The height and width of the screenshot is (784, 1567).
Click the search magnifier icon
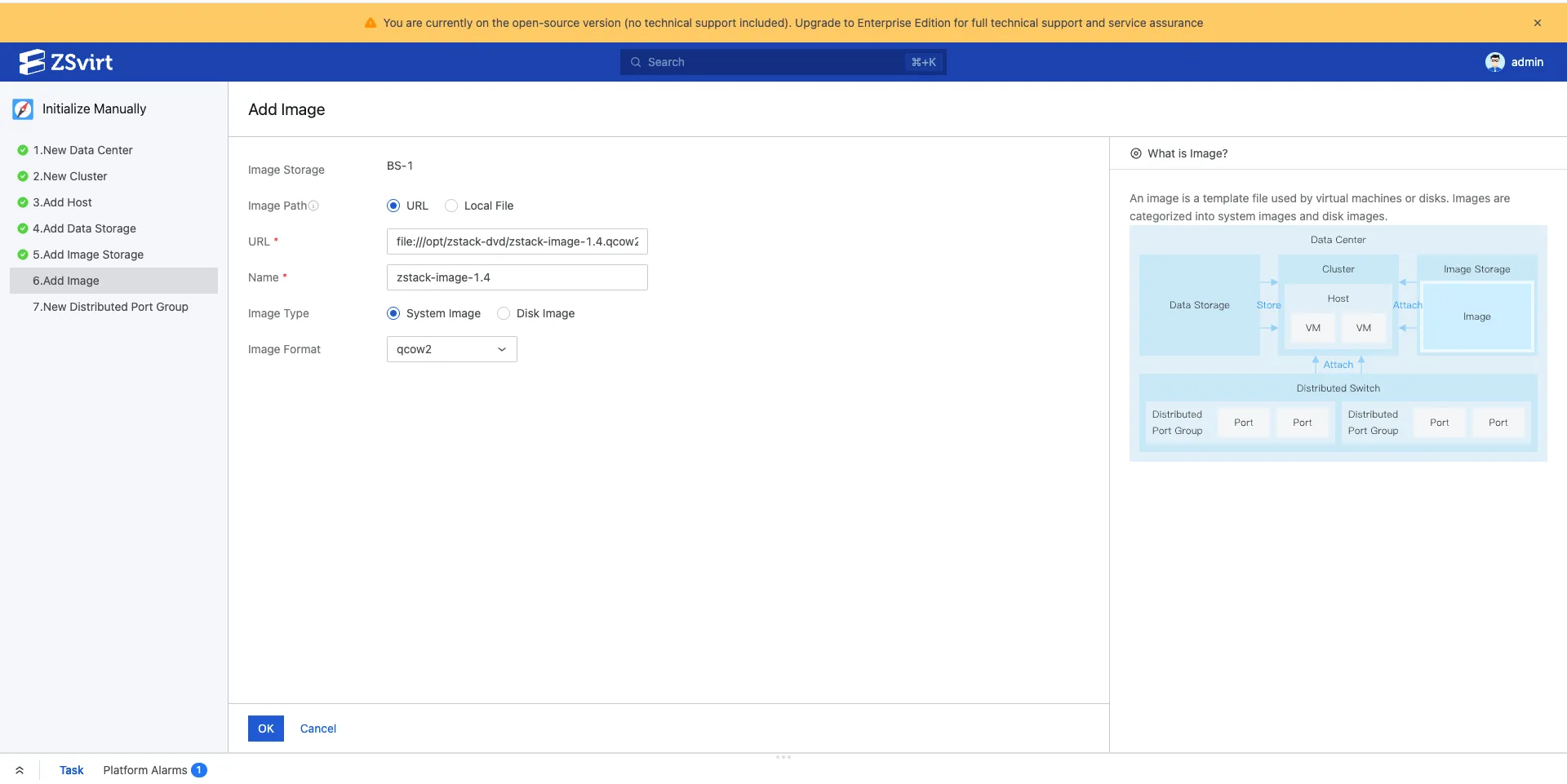tap(636, 62)
